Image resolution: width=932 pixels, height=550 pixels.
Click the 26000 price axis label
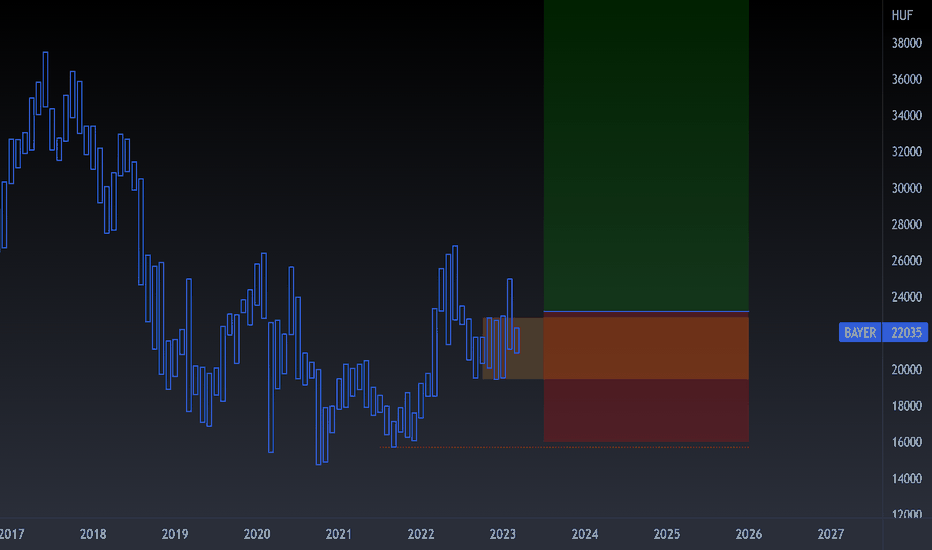point(906,260)
